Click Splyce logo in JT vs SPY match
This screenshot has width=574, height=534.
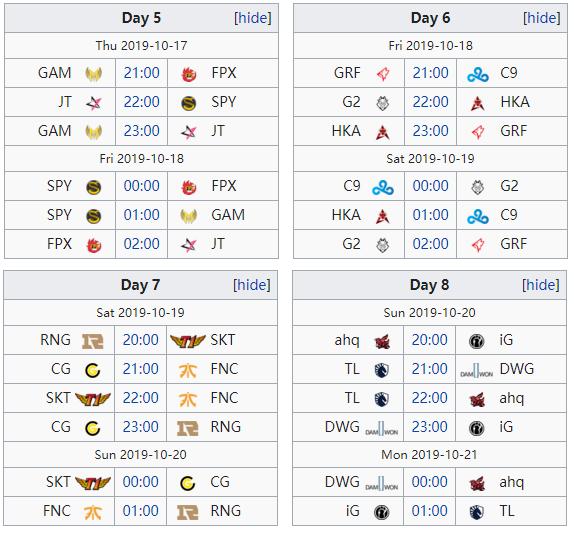(189, 103)
